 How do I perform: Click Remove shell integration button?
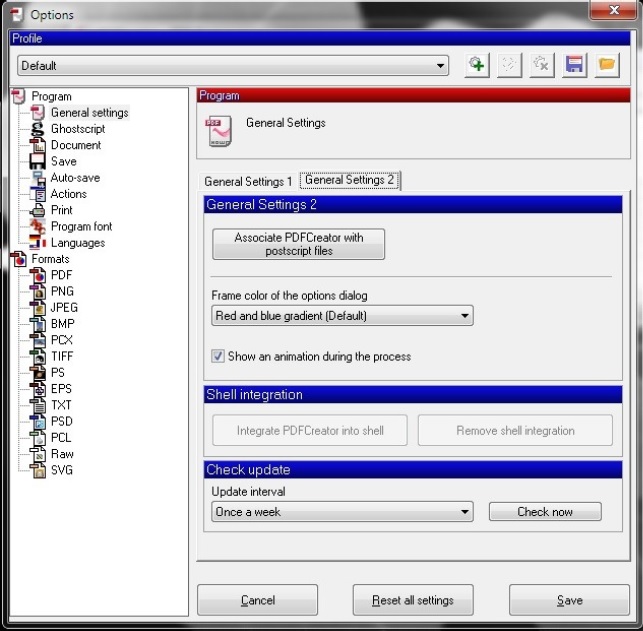pos(515,431)
